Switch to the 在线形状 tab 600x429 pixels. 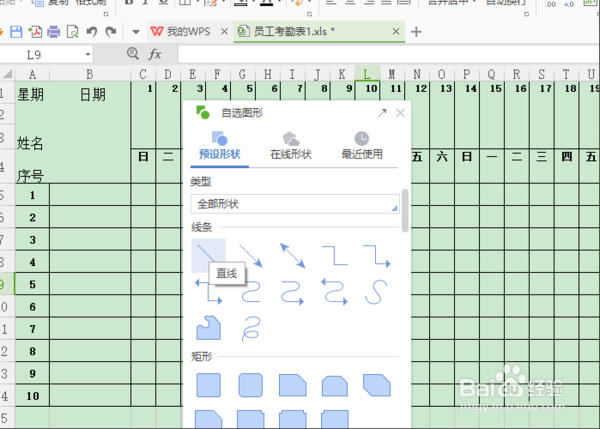click(291, 146)
